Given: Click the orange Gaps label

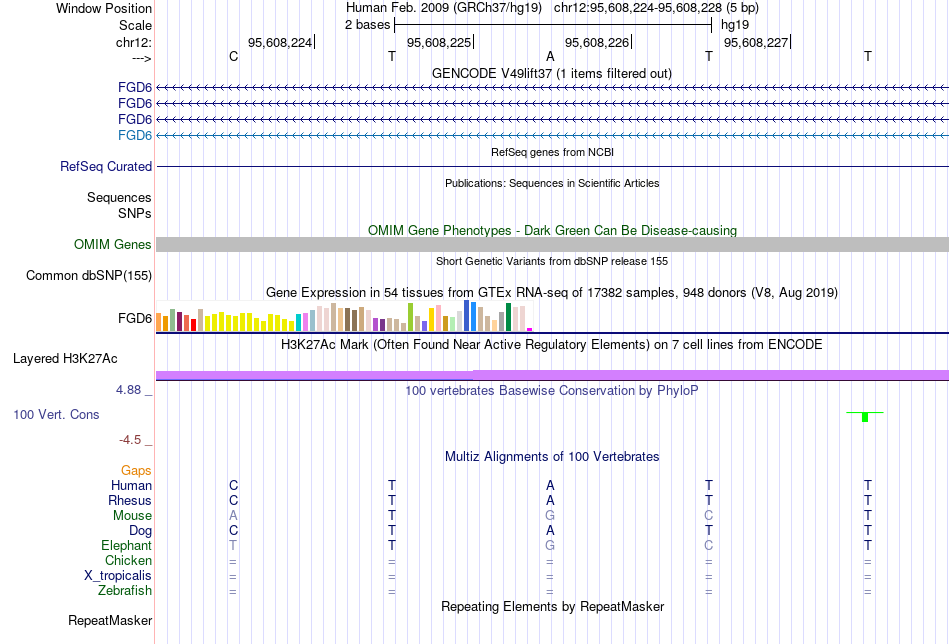Looking at the screenshot, I should (136, 470).
